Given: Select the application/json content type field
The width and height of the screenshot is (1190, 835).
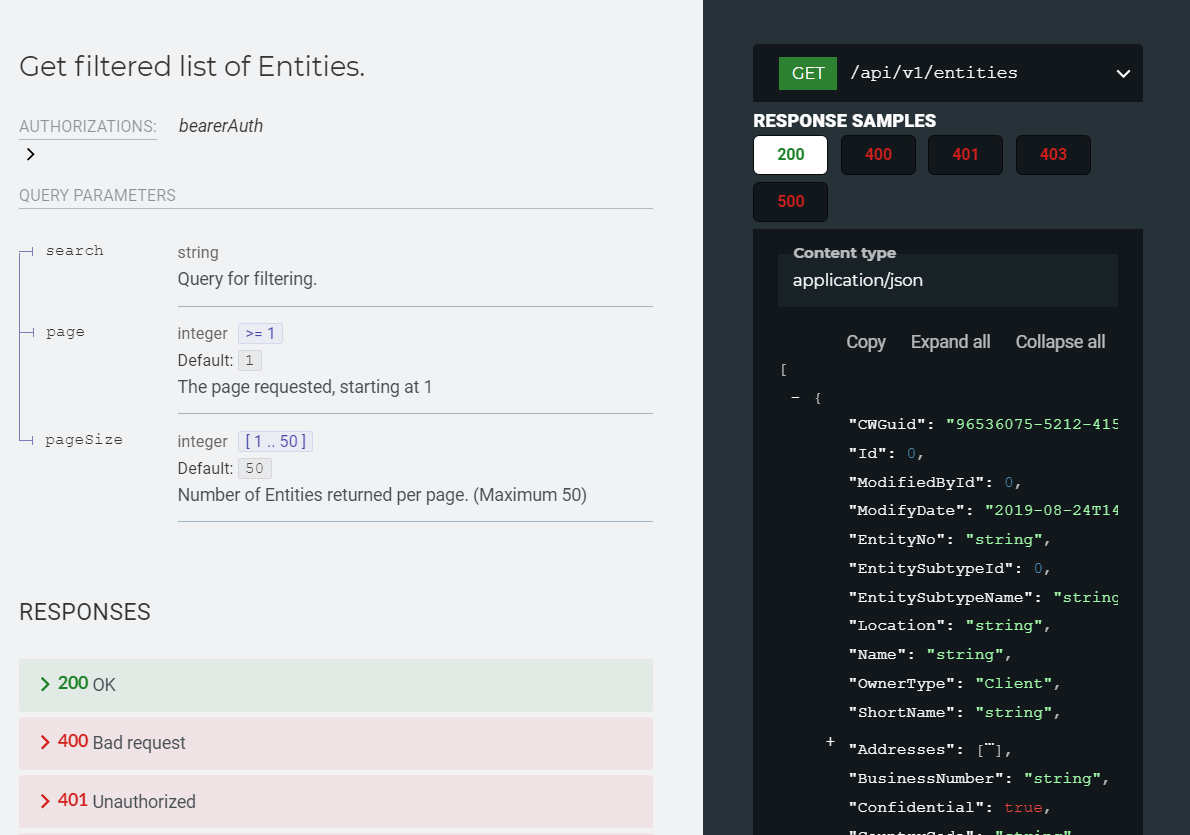Looking at the screenshot, I should (947, 280).
